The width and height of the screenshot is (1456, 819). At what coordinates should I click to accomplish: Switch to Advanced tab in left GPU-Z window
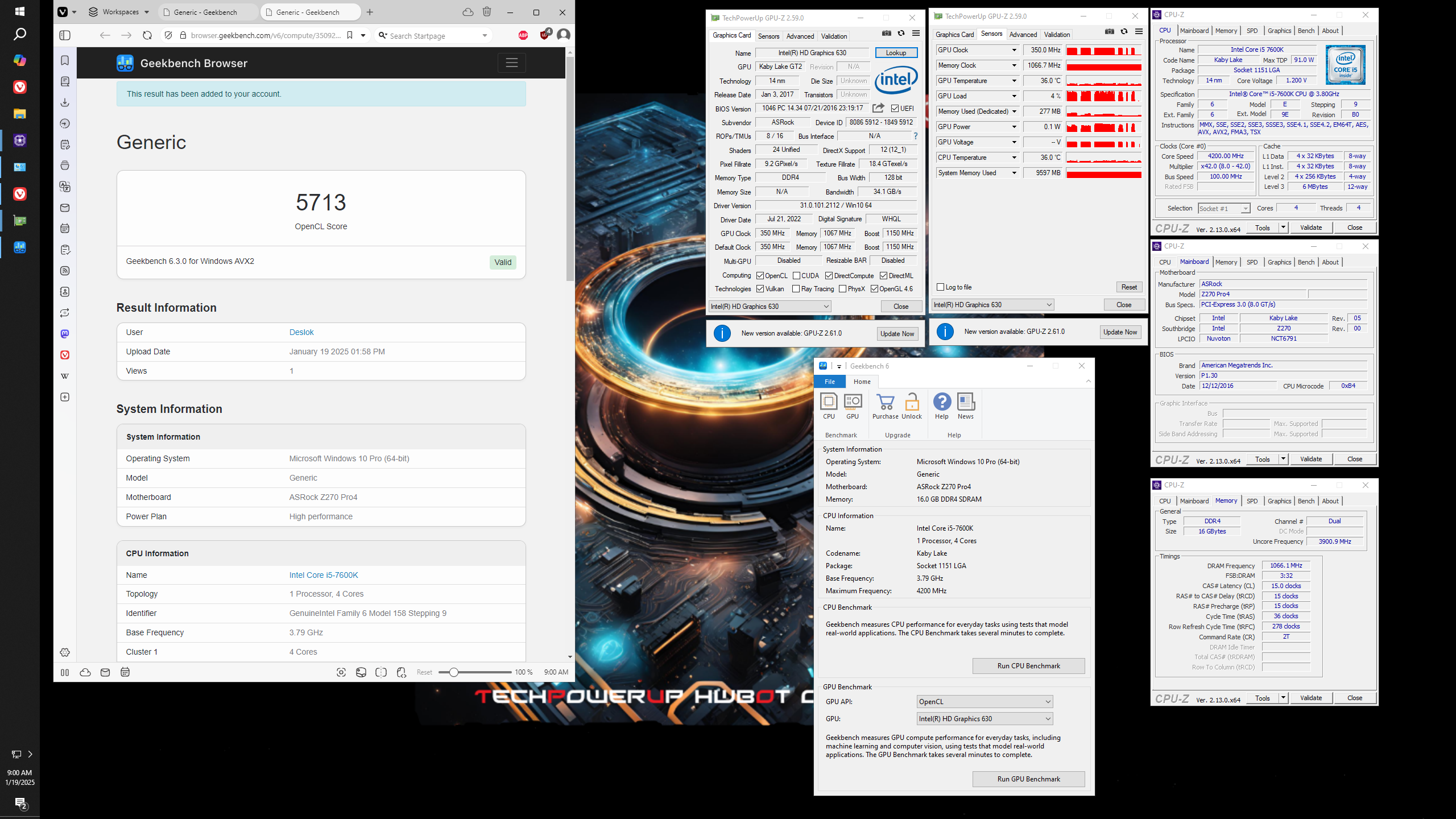point(800,36)
